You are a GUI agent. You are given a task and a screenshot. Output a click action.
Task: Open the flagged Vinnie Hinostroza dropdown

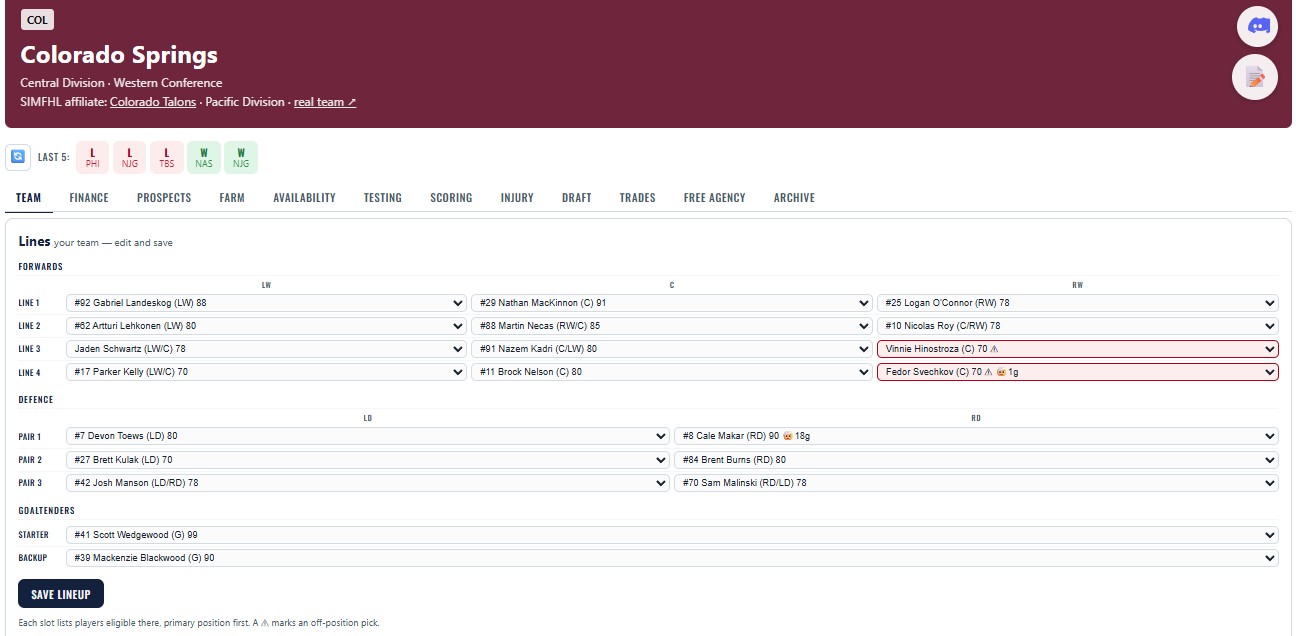(1078, 349)
